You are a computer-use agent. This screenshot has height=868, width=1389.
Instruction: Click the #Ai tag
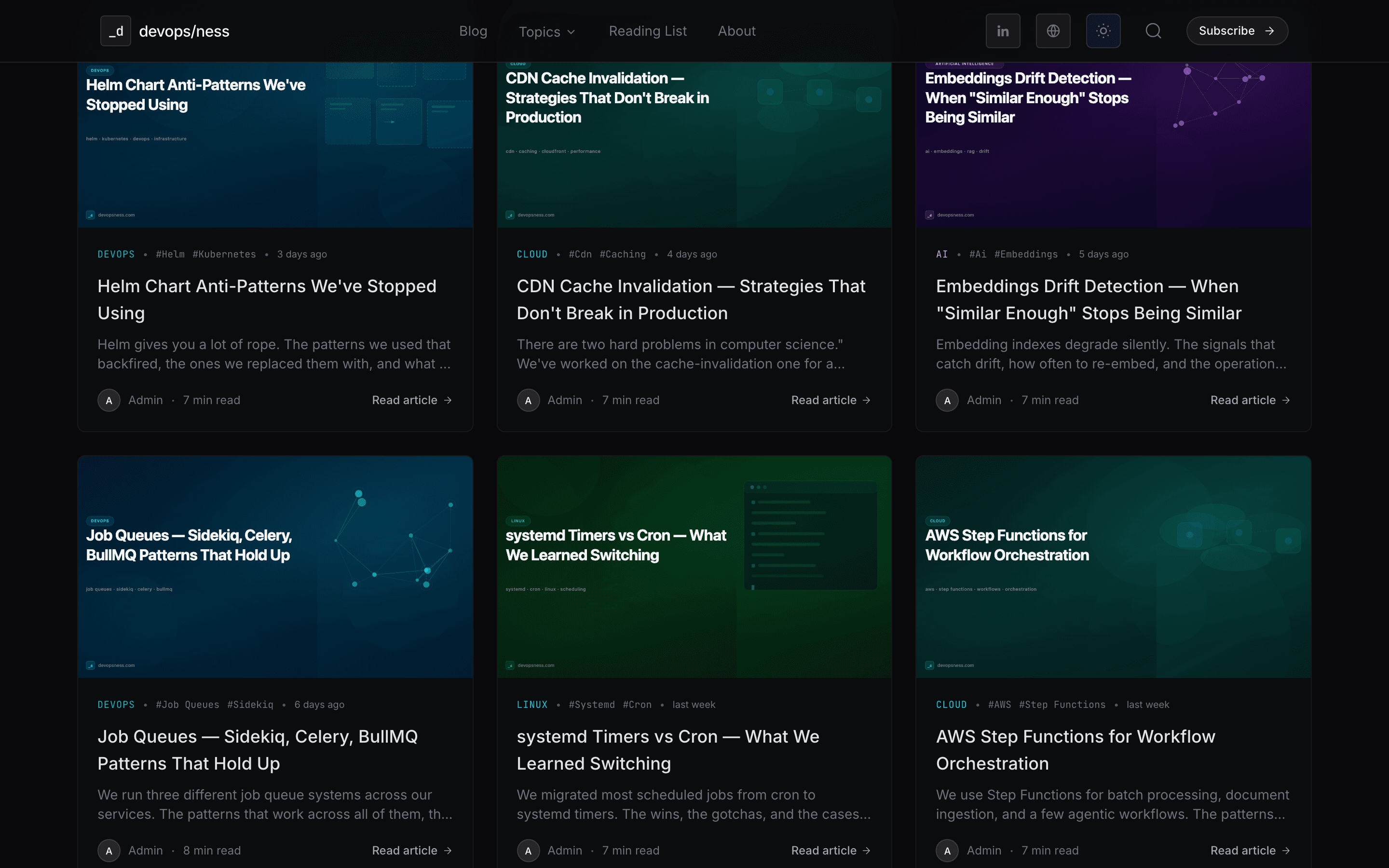(978, 254)
